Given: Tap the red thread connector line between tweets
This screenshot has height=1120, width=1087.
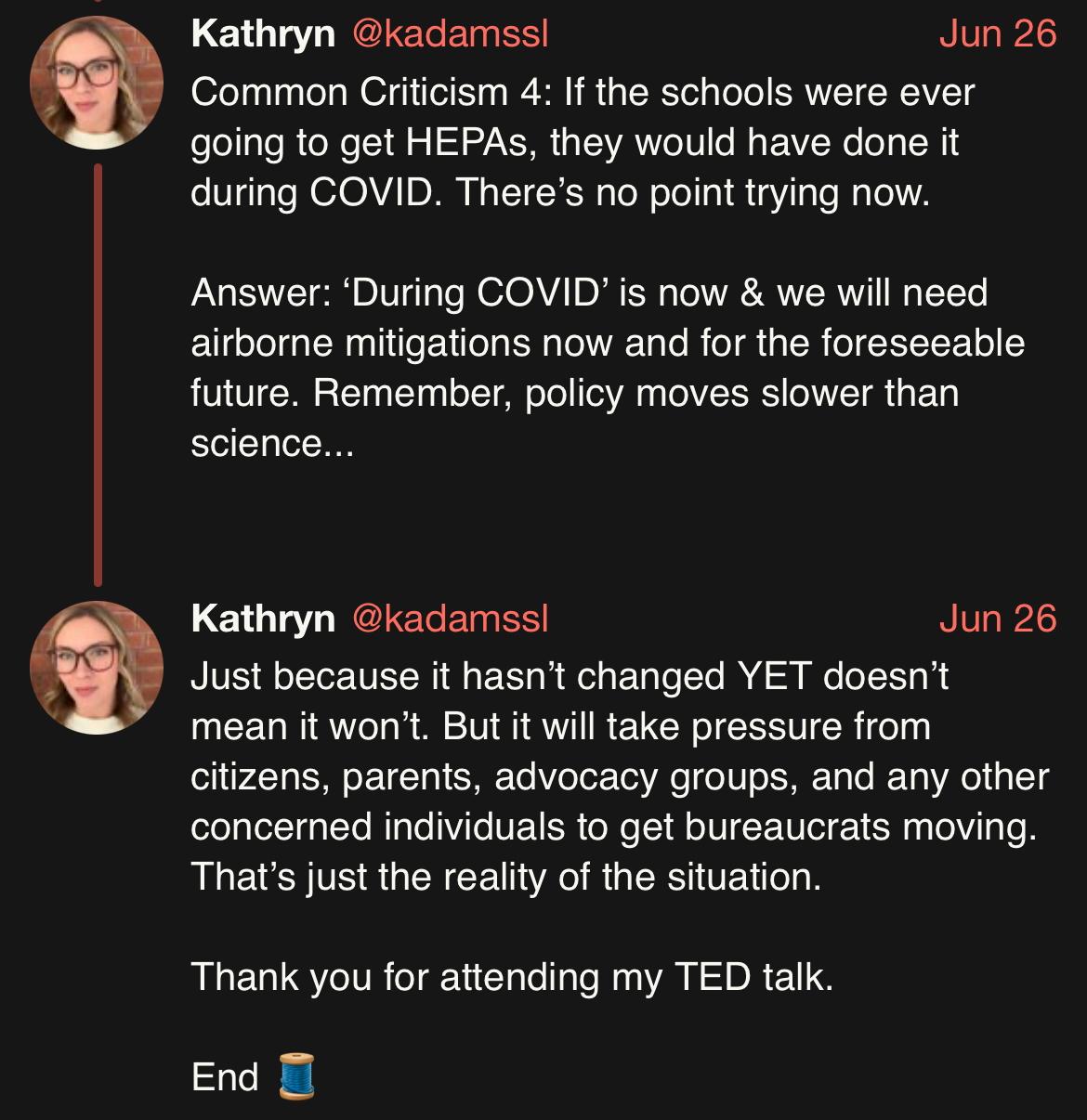Looking at the screenshot, I should (x=98, y=375).
